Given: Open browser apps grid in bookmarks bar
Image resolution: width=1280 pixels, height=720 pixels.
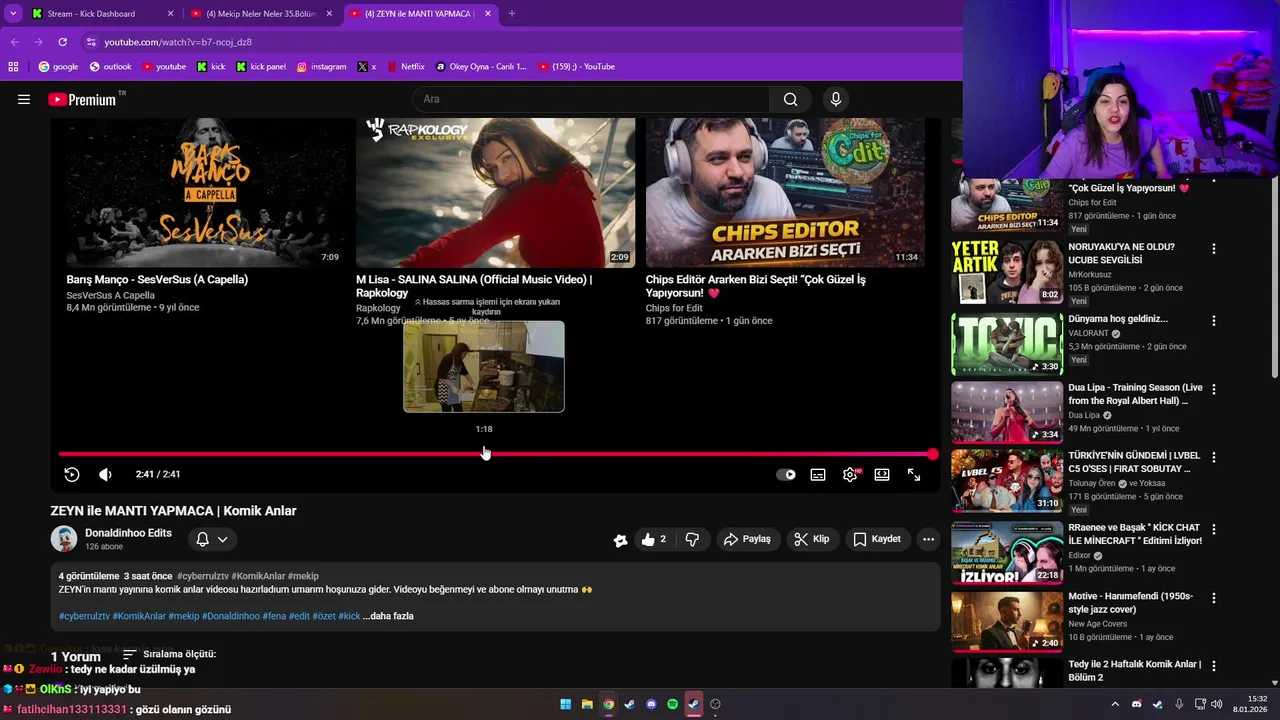Looking at the screenshot, I should (13, 67).
